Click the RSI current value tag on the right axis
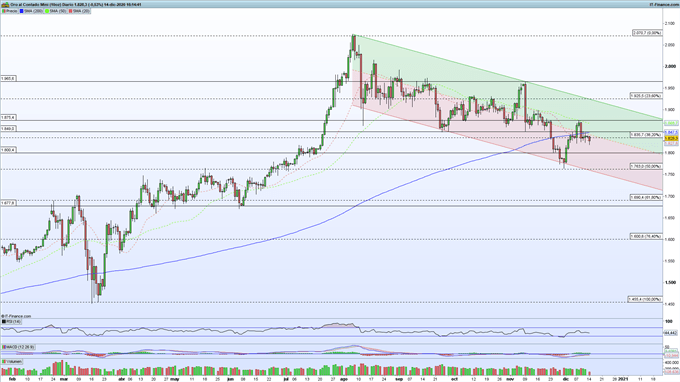The width and height of the screenshot is (680, 382). (x=671, y=333)
